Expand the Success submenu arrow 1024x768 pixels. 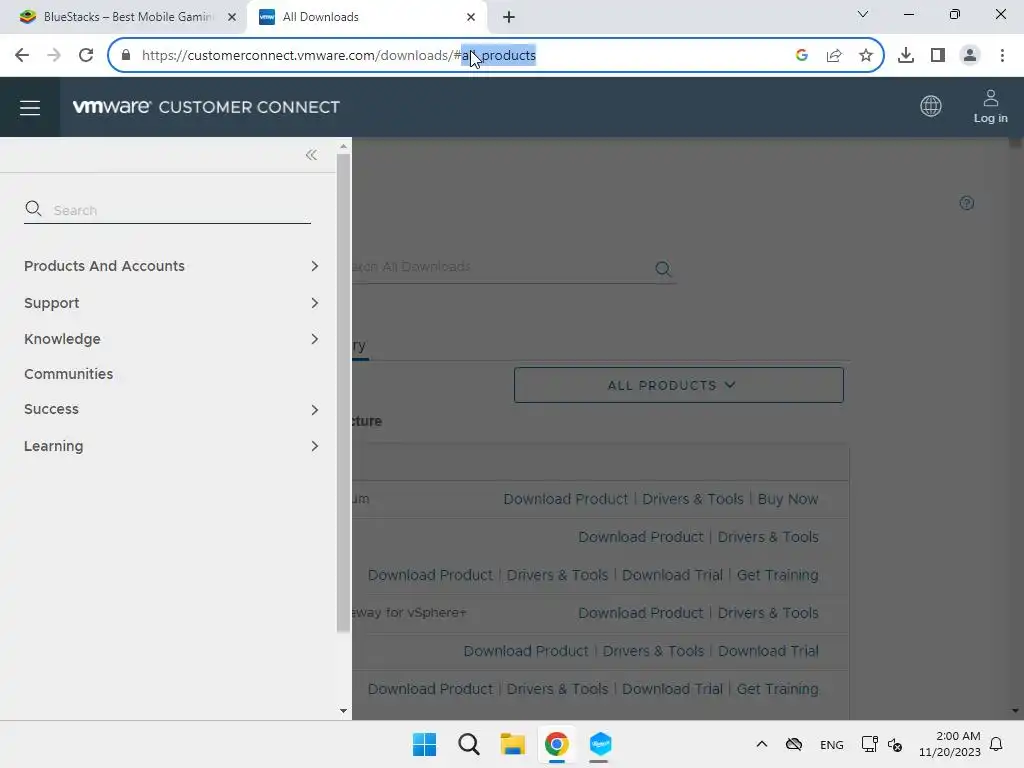(315, 409)
